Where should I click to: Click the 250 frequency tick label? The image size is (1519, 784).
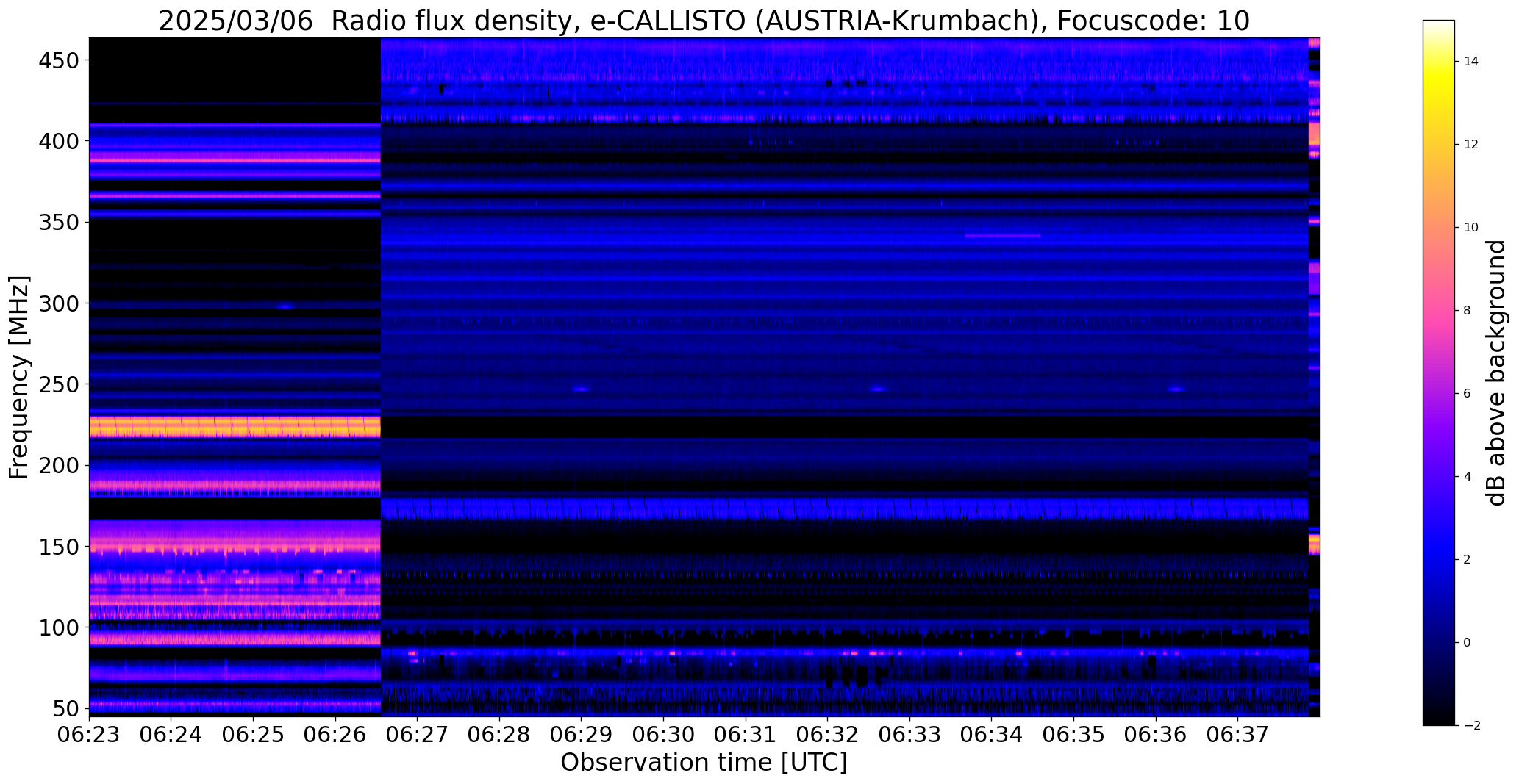(x=60, y=384)
